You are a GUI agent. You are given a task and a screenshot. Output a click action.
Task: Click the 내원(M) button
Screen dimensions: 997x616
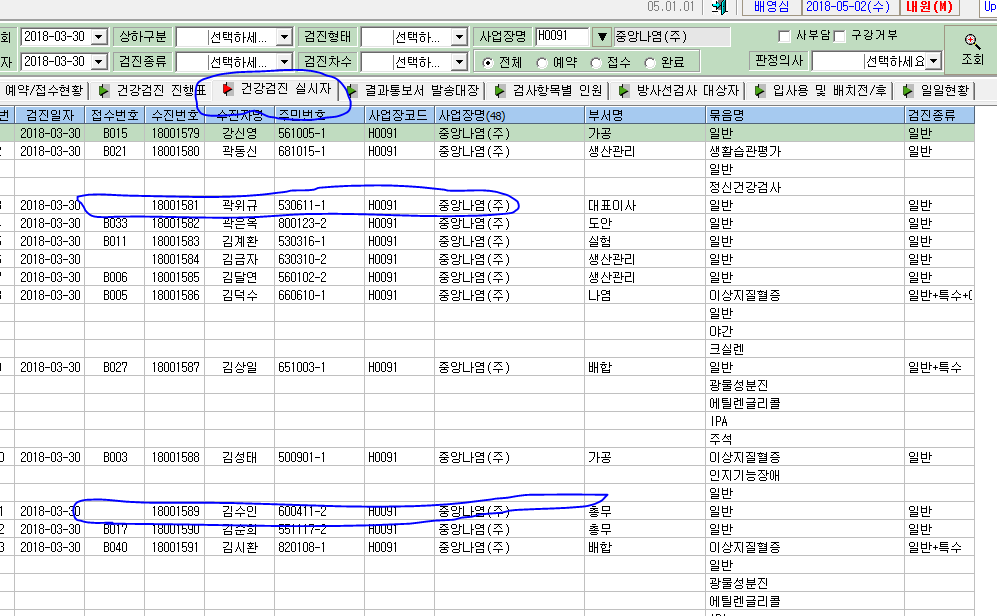tap(930, 7)
